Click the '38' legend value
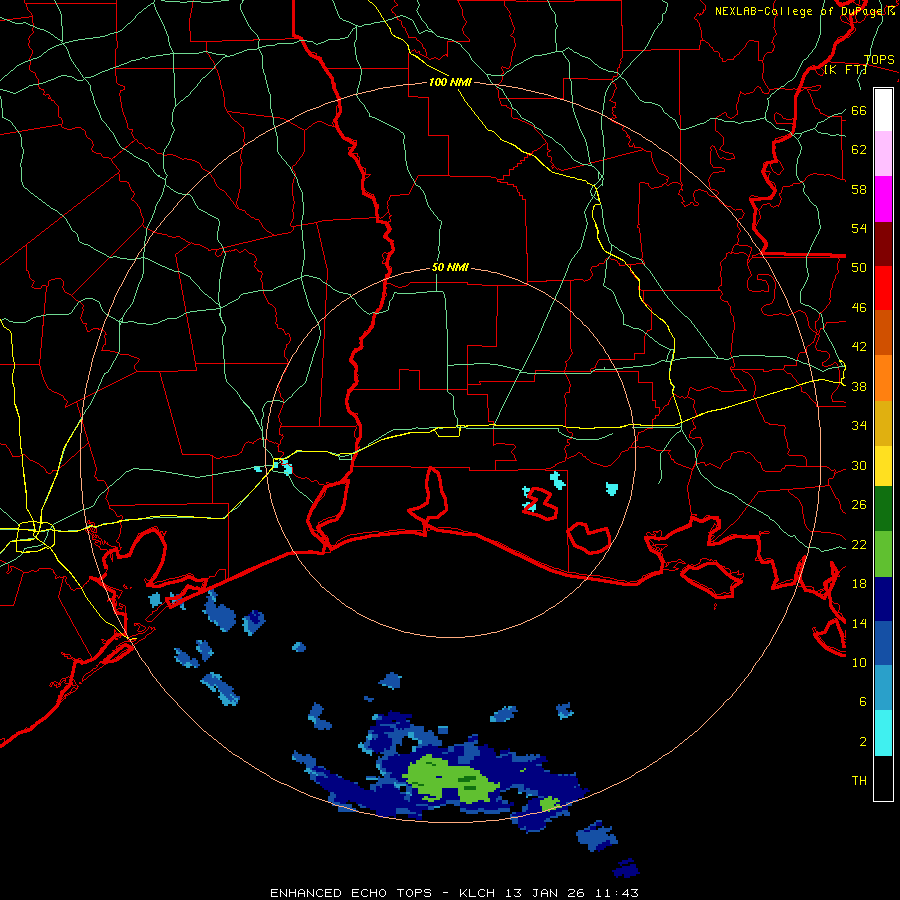The image size is (900, 900). pos(859,387)
